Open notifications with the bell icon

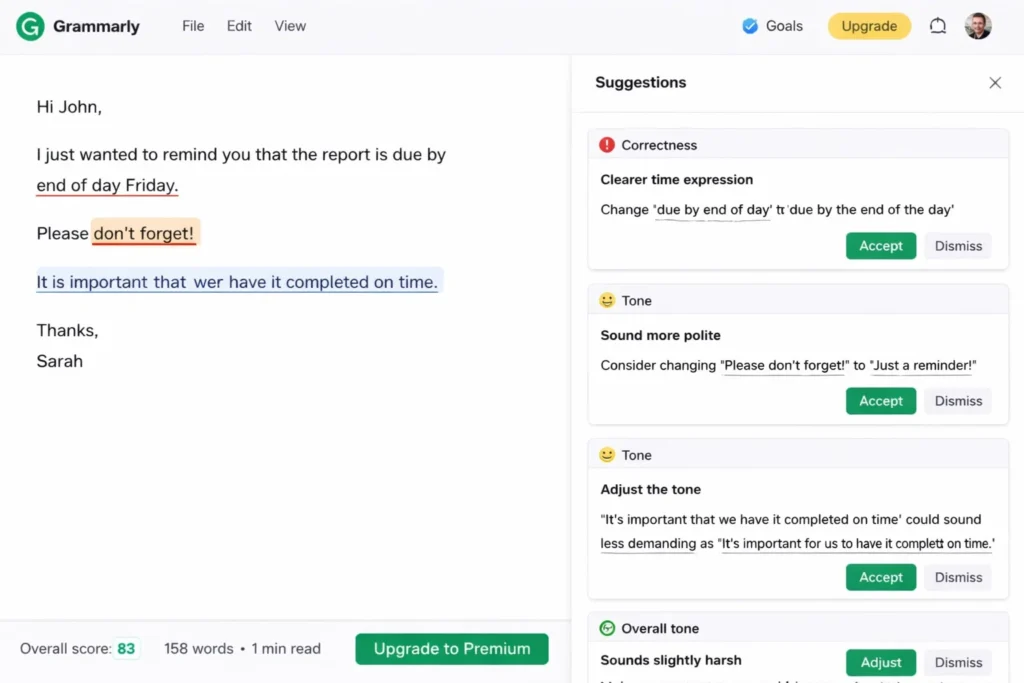(x=937, y=25)
